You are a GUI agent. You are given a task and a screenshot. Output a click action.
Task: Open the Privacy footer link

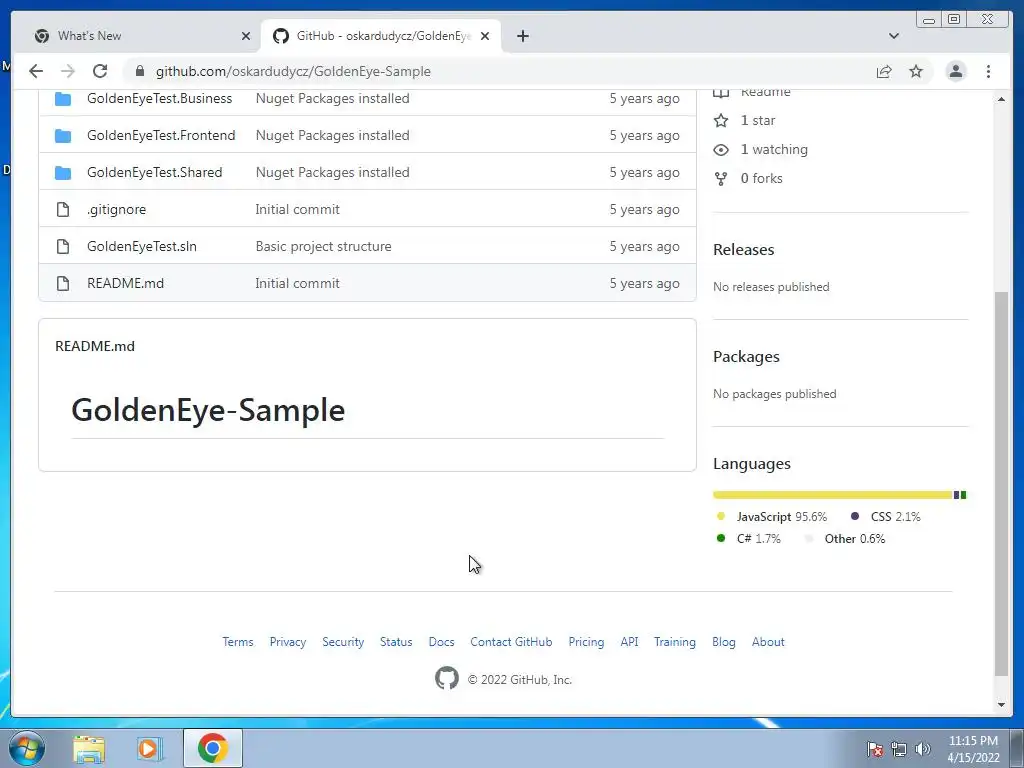pos(288,642)
